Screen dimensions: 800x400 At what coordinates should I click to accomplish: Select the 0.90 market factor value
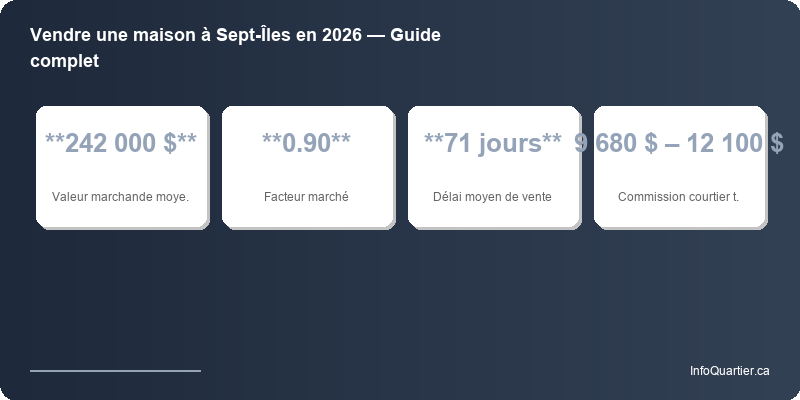307,143
